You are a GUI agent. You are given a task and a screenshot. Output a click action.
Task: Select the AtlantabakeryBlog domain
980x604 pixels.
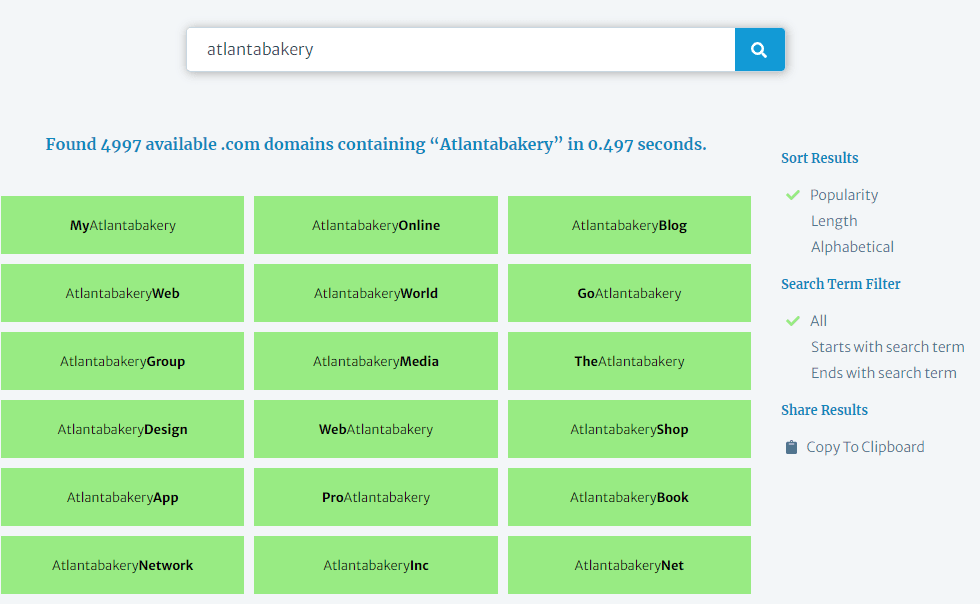(629, 225)
